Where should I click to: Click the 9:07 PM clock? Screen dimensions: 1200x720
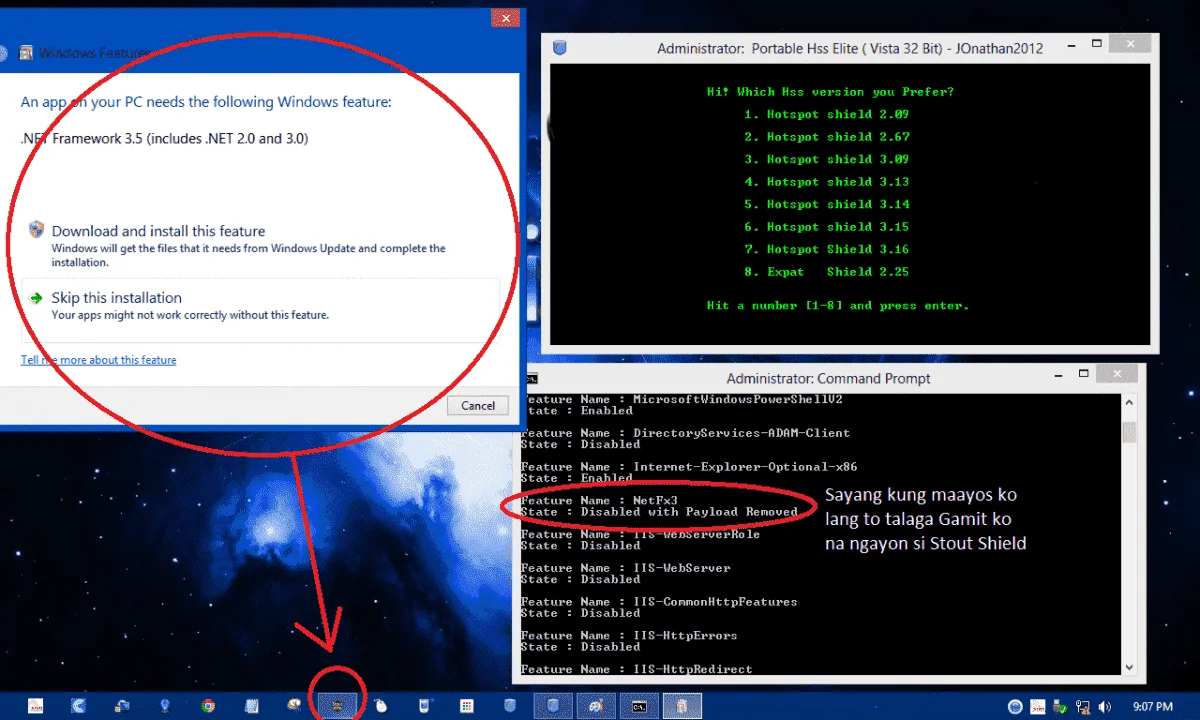click(x=1153, y=706)
